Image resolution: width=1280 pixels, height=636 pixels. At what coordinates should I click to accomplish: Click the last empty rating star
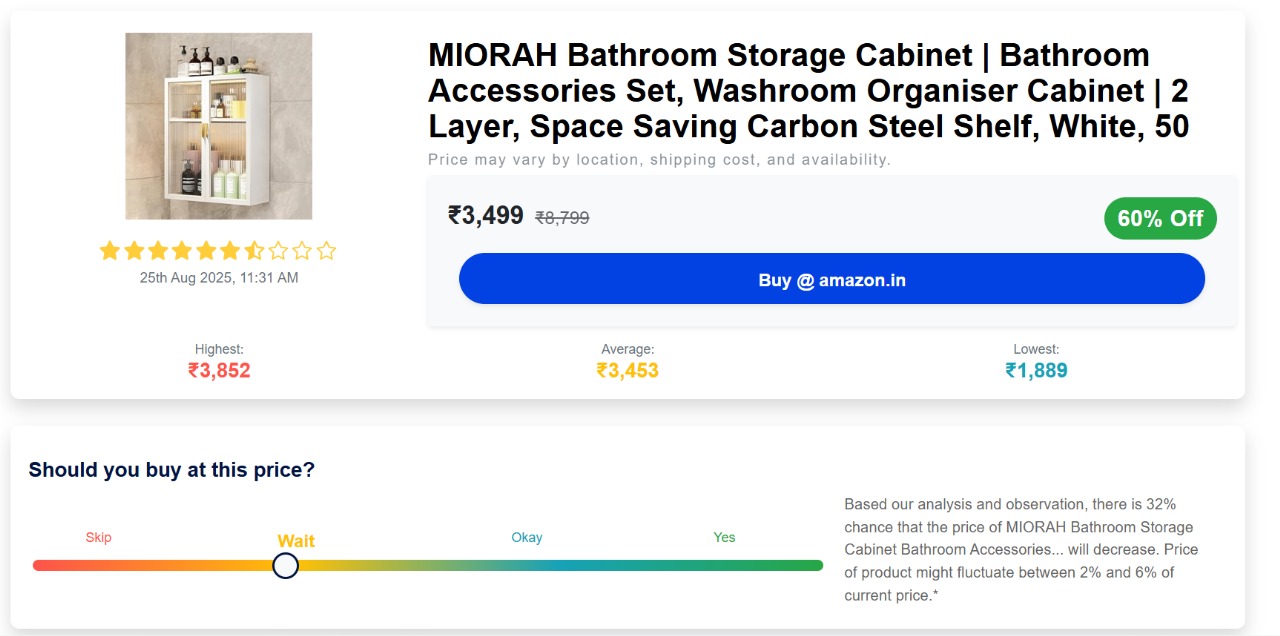[x=326, y=251]
